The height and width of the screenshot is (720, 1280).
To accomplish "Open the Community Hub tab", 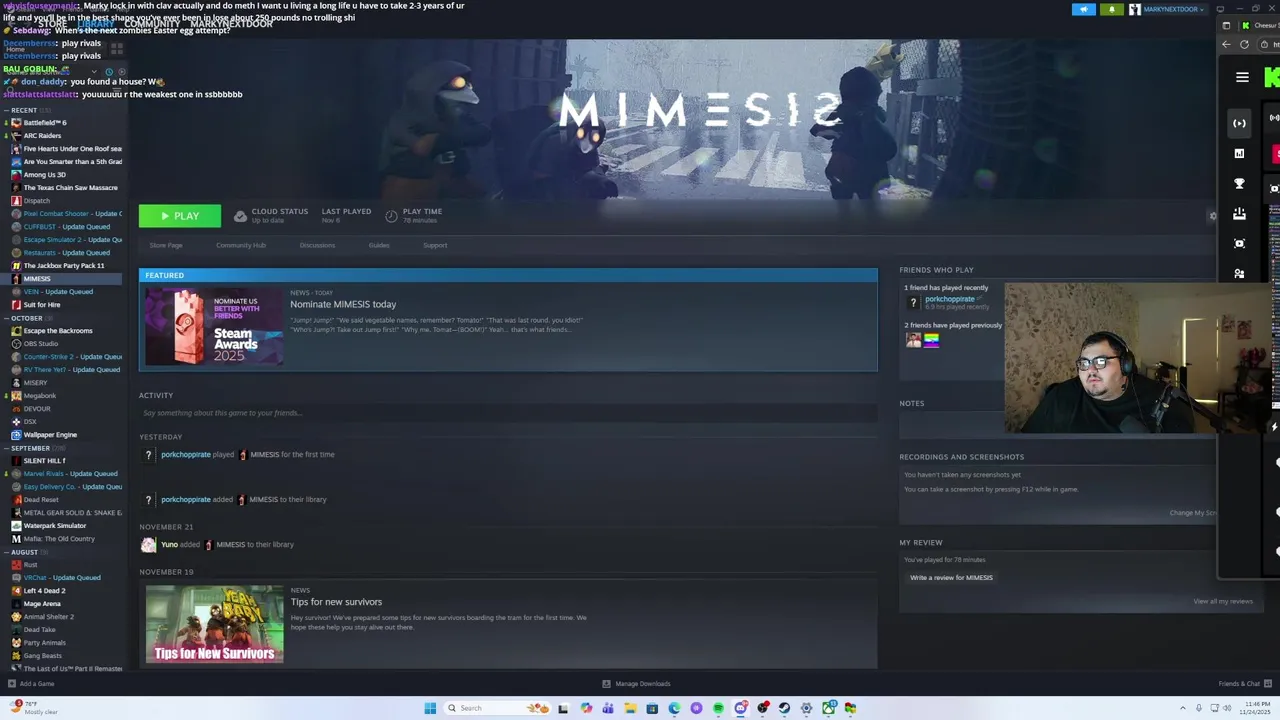I will tap(241, 245).
